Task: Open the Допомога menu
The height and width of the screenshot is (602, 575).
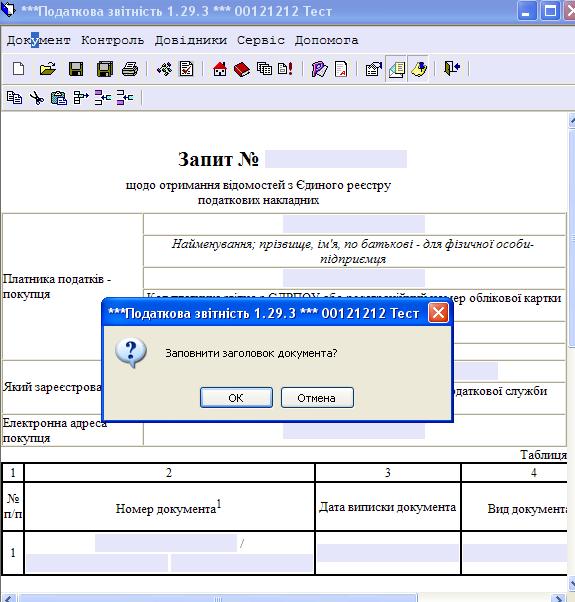Action: 326,40
